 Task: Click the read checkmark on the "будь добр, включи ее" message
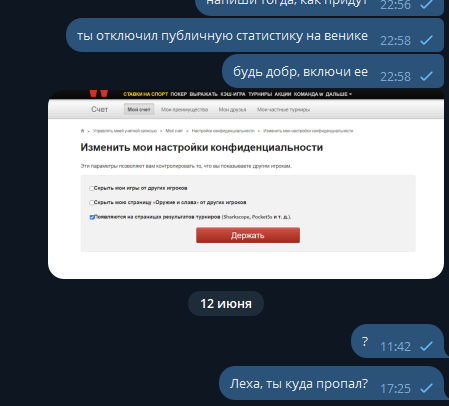[426, 76]
